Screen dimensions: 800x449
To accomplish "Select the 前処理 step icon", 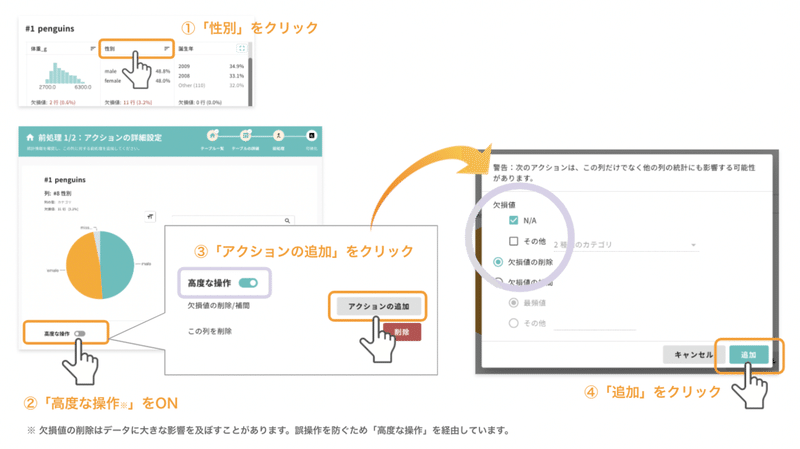I will [278, 135].
